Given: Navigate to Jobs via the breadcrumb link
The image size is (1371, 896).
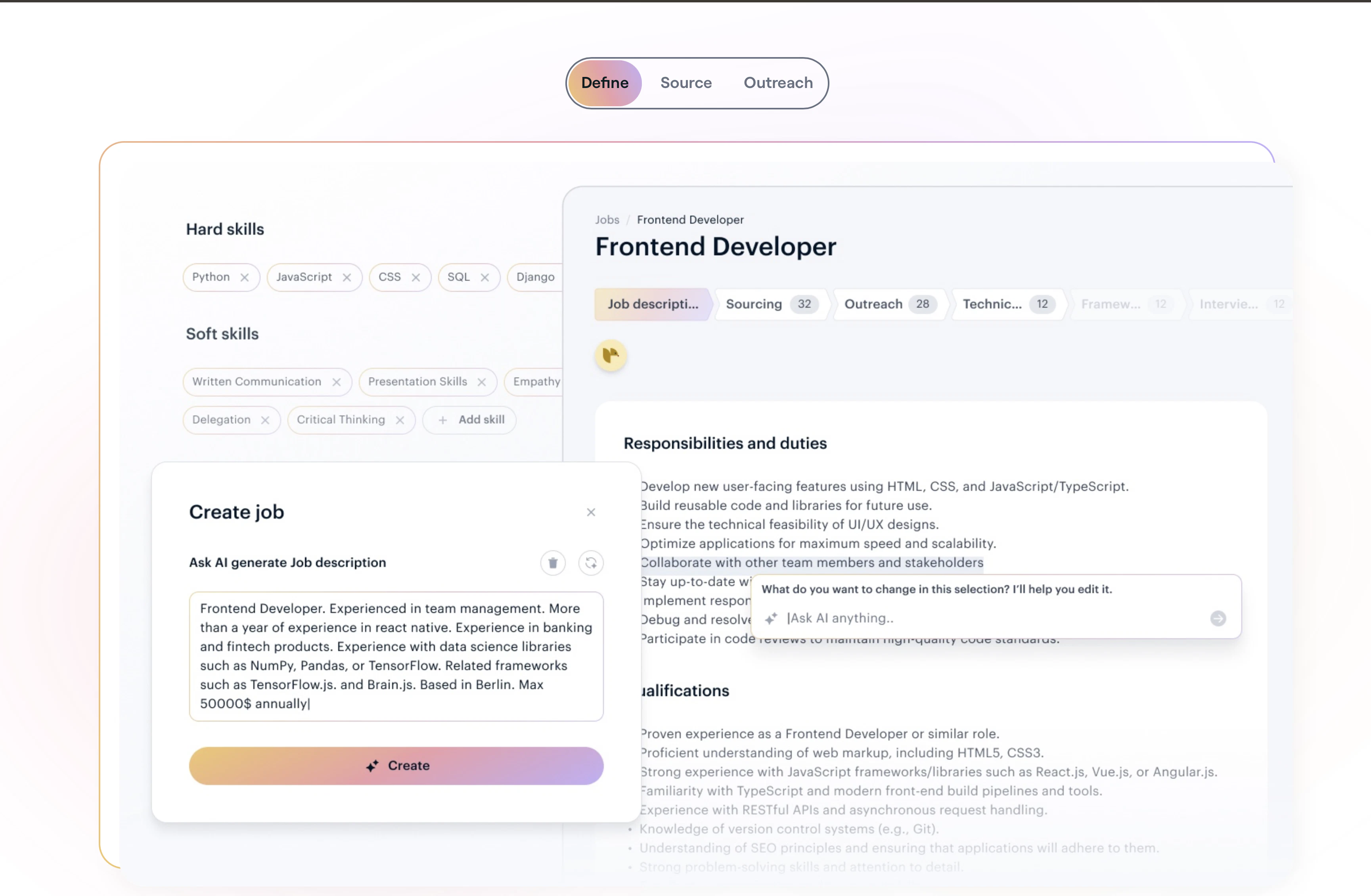Looking at the screenshot, I should [607, 220].
